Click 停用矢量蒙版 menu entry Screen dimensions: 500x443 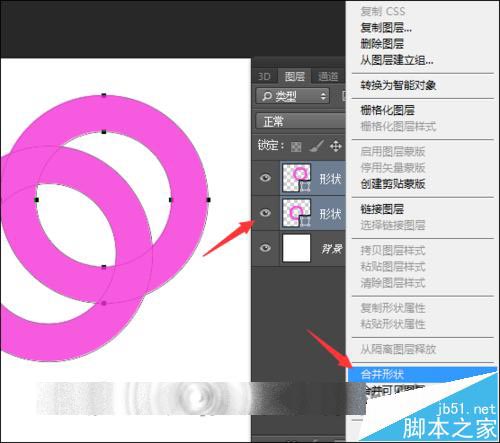393,167
